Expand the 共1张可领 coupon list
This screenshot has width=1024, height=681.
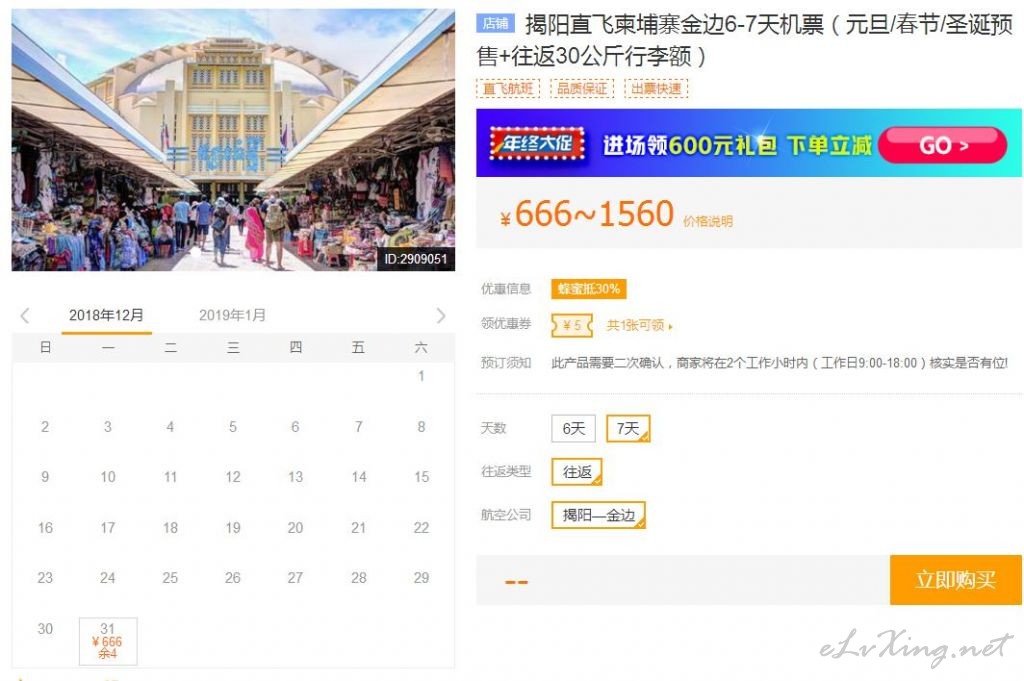click(639, 325)
